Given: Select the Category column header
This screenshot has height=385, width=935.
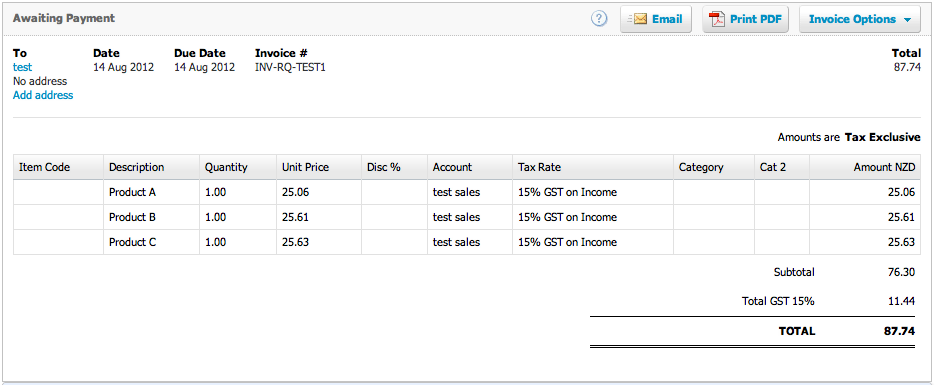Looking at the screenshot, I should tap(714, 167).
